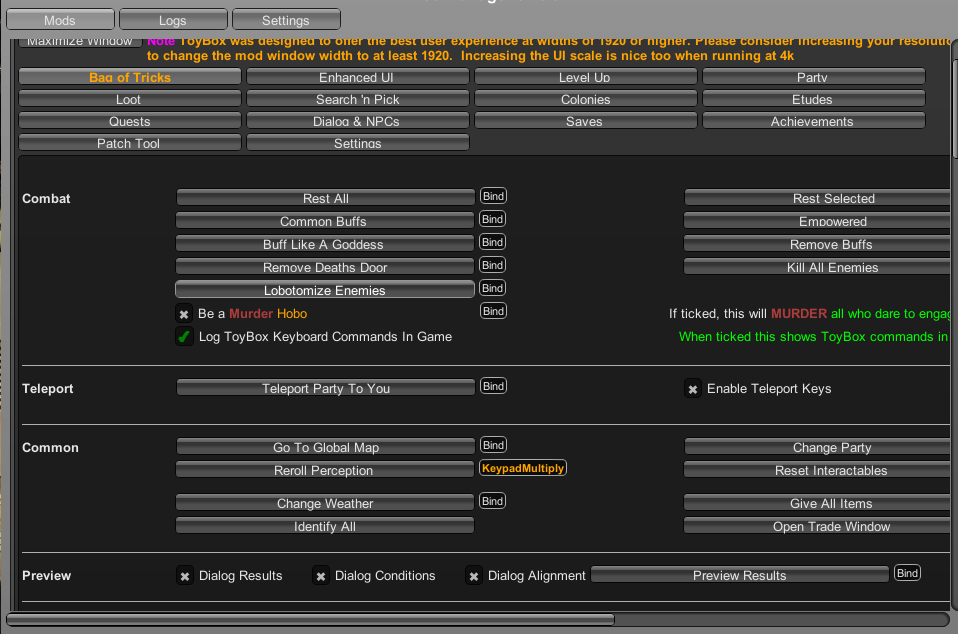
Task: Bind a key for Rest All
Action: 493,196
